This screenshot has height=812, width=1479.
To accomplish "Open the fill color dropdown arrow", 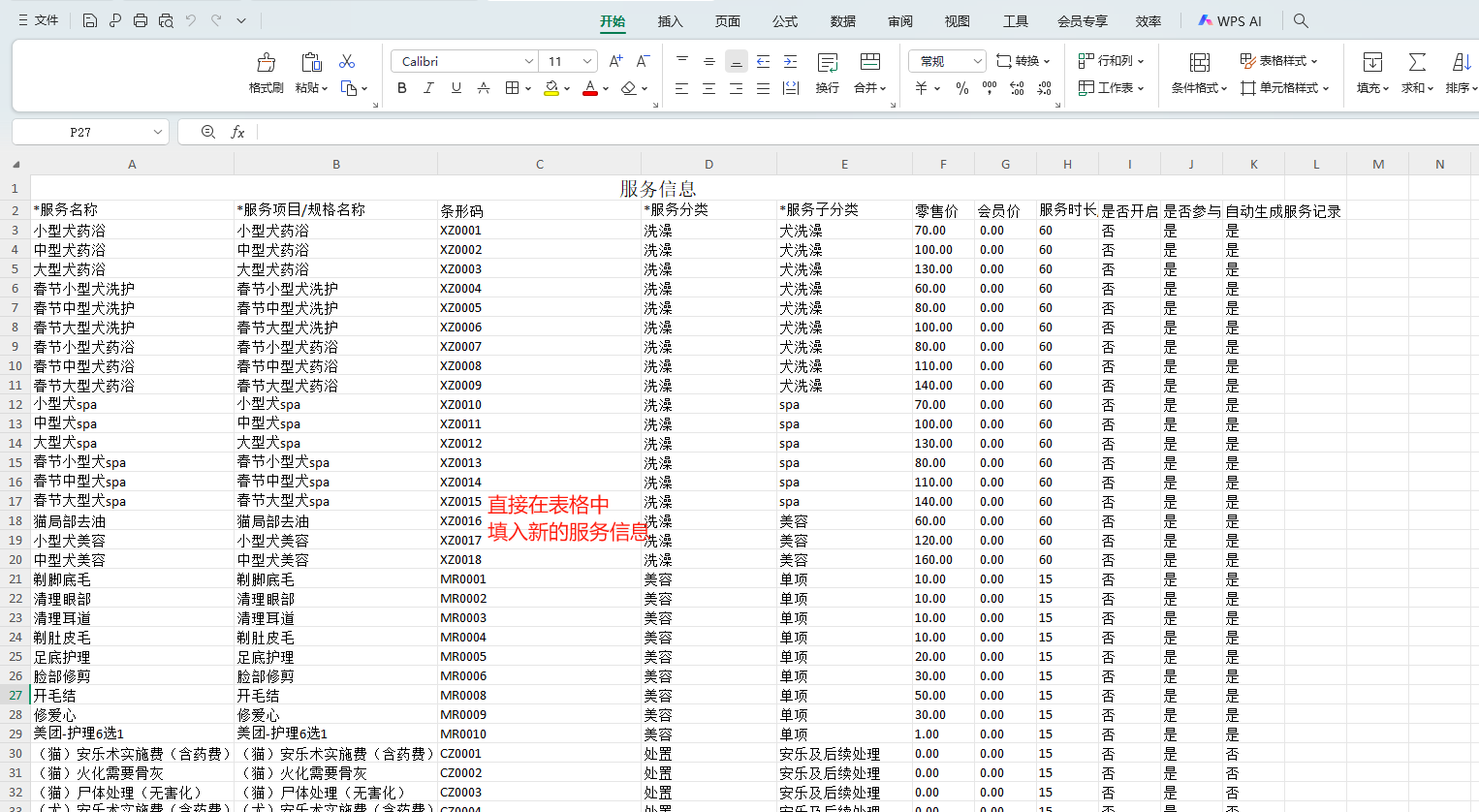I will pos(567,88).
